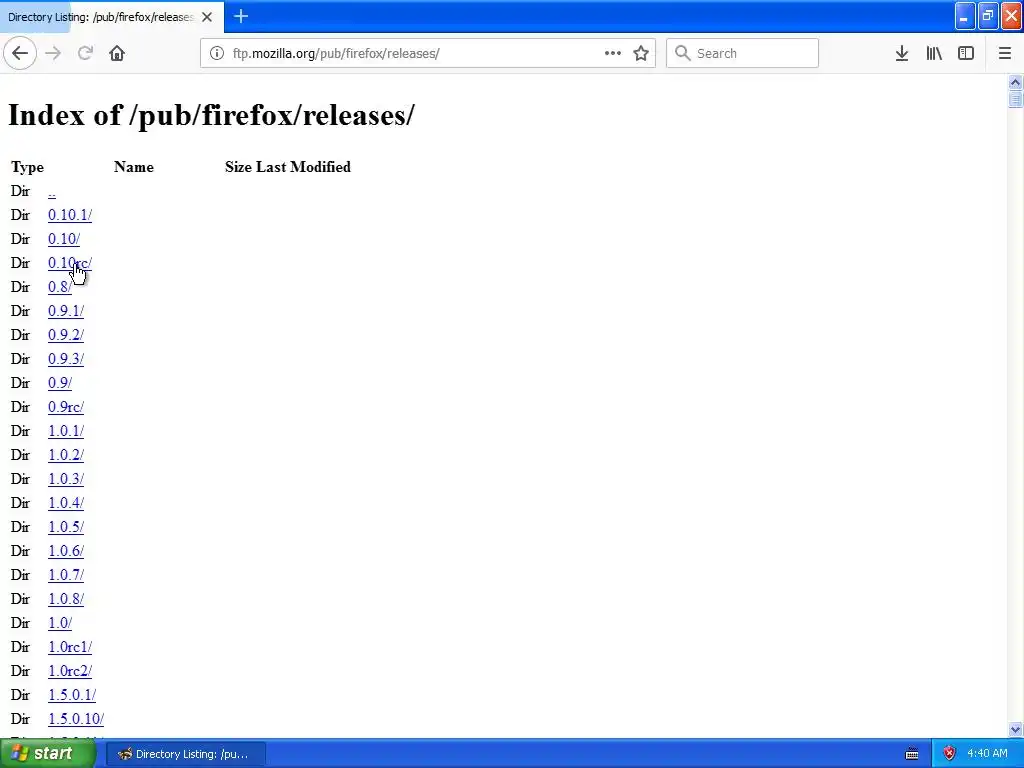The width and height of the screenshot is (1024, 768).
Task: Click the vertical scrollbar thumb
Action: (x=1015, y=99)
